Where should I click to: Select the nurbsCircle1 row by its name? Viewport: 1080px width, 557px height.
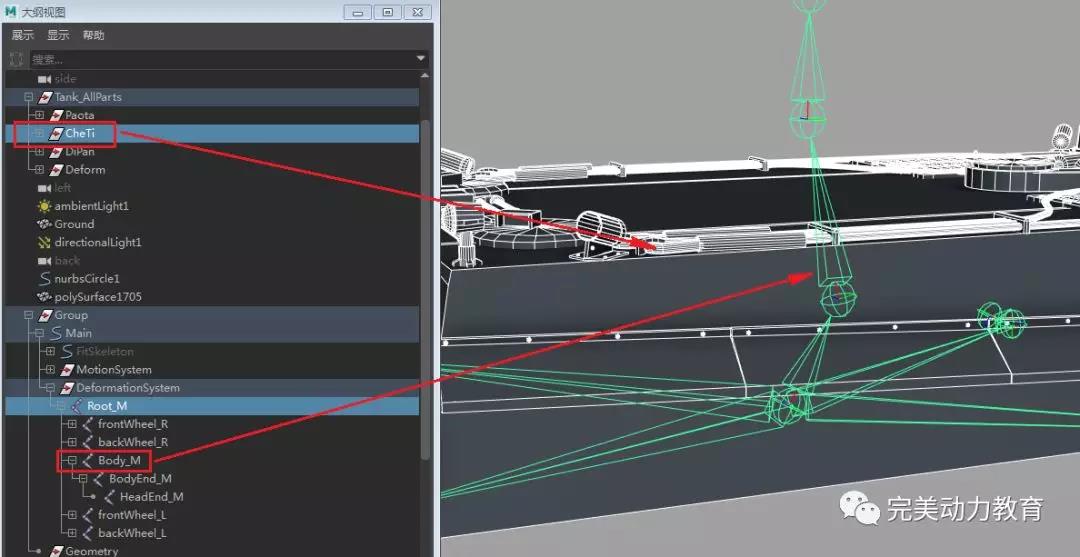[x=87, y=279]
